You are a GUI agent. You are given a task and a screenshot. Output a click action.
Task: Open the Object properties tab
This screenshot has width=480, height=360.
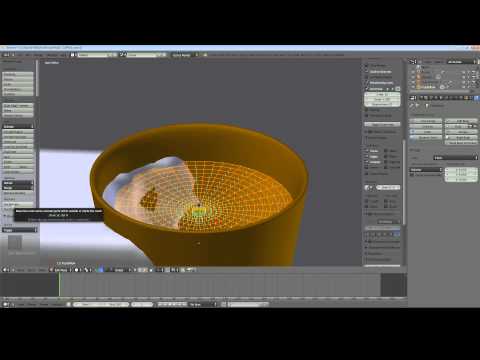click(x=441, y=98)
